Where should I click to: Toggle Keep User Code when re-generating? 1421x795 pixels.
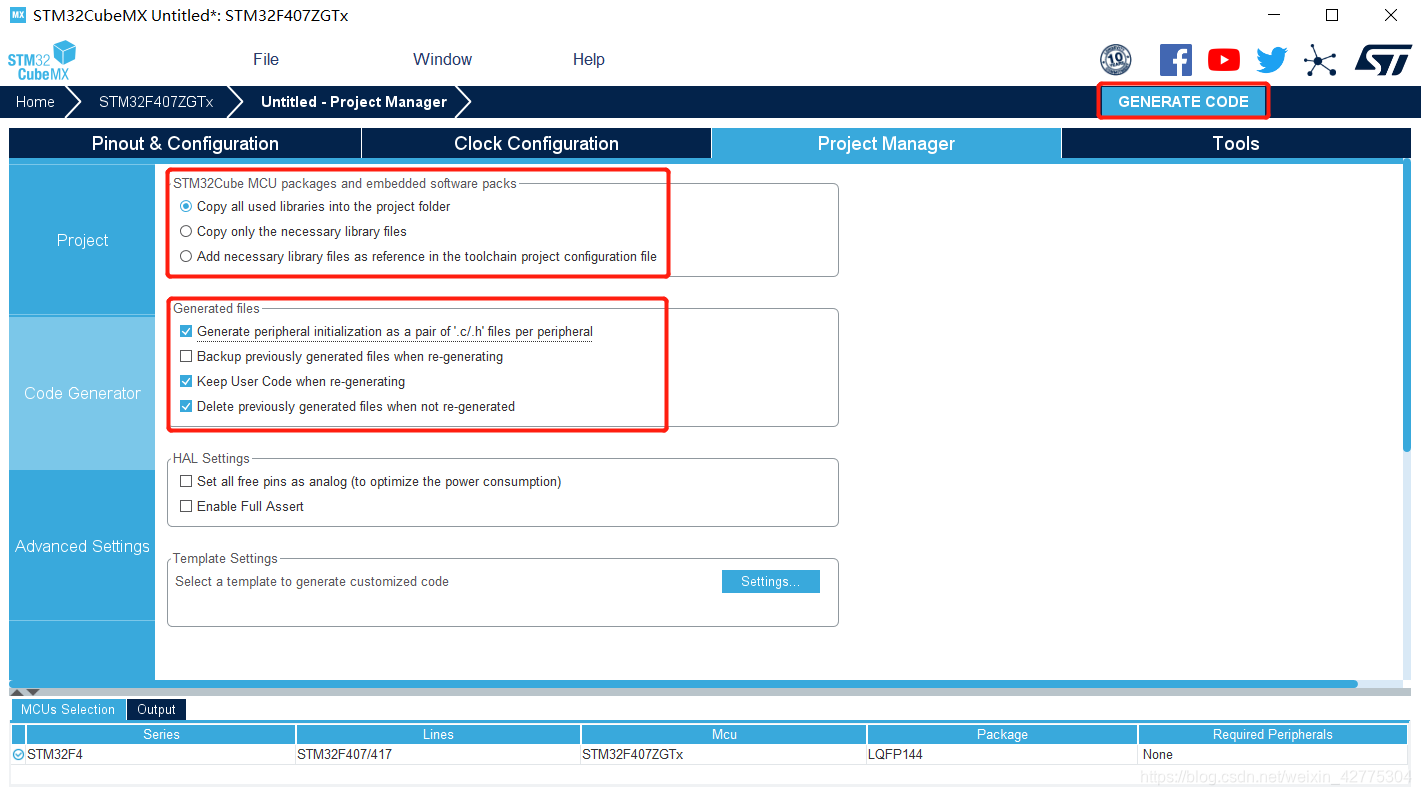pos(186,382)
